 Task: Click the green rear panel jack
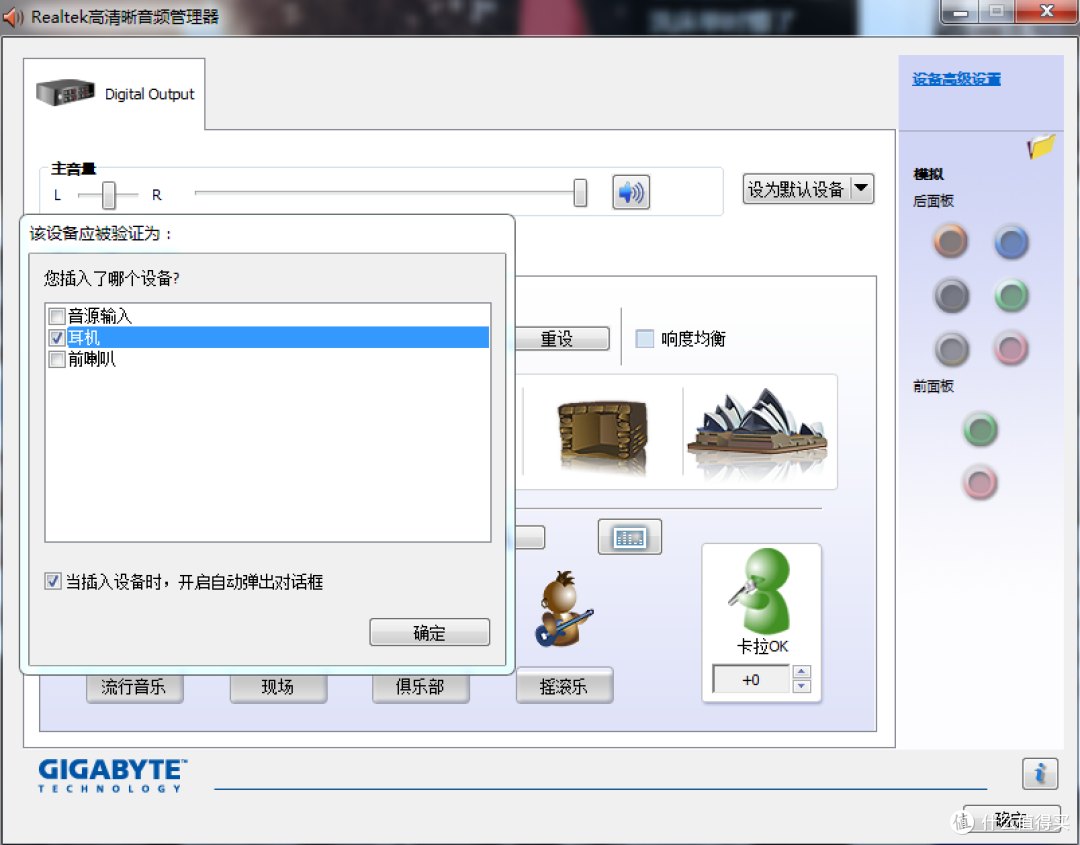[1011, 296]
